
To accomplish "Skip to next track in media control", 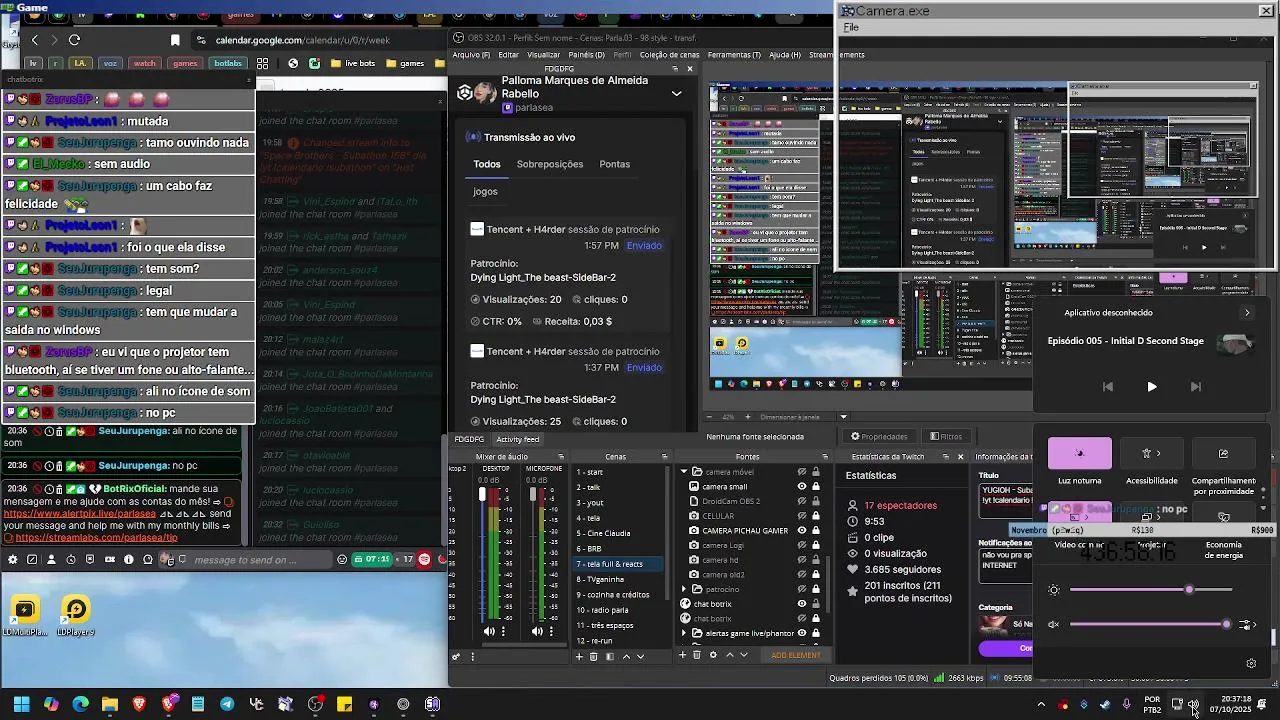I will 1196,386.
